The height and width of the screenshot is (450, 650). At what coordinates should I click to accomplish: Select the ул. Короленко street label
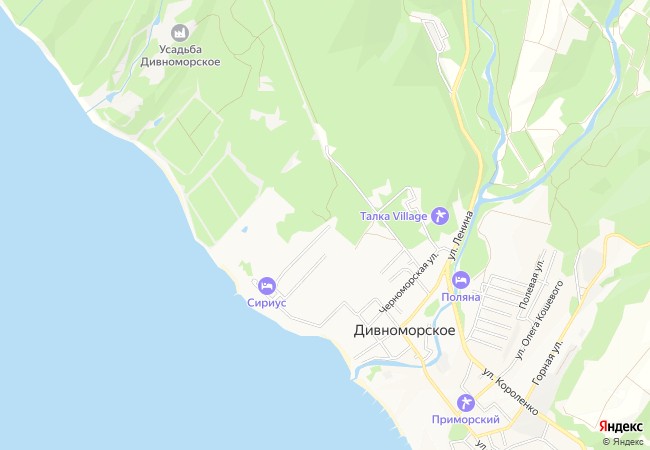pyautogui.click(x=510, y=392)
